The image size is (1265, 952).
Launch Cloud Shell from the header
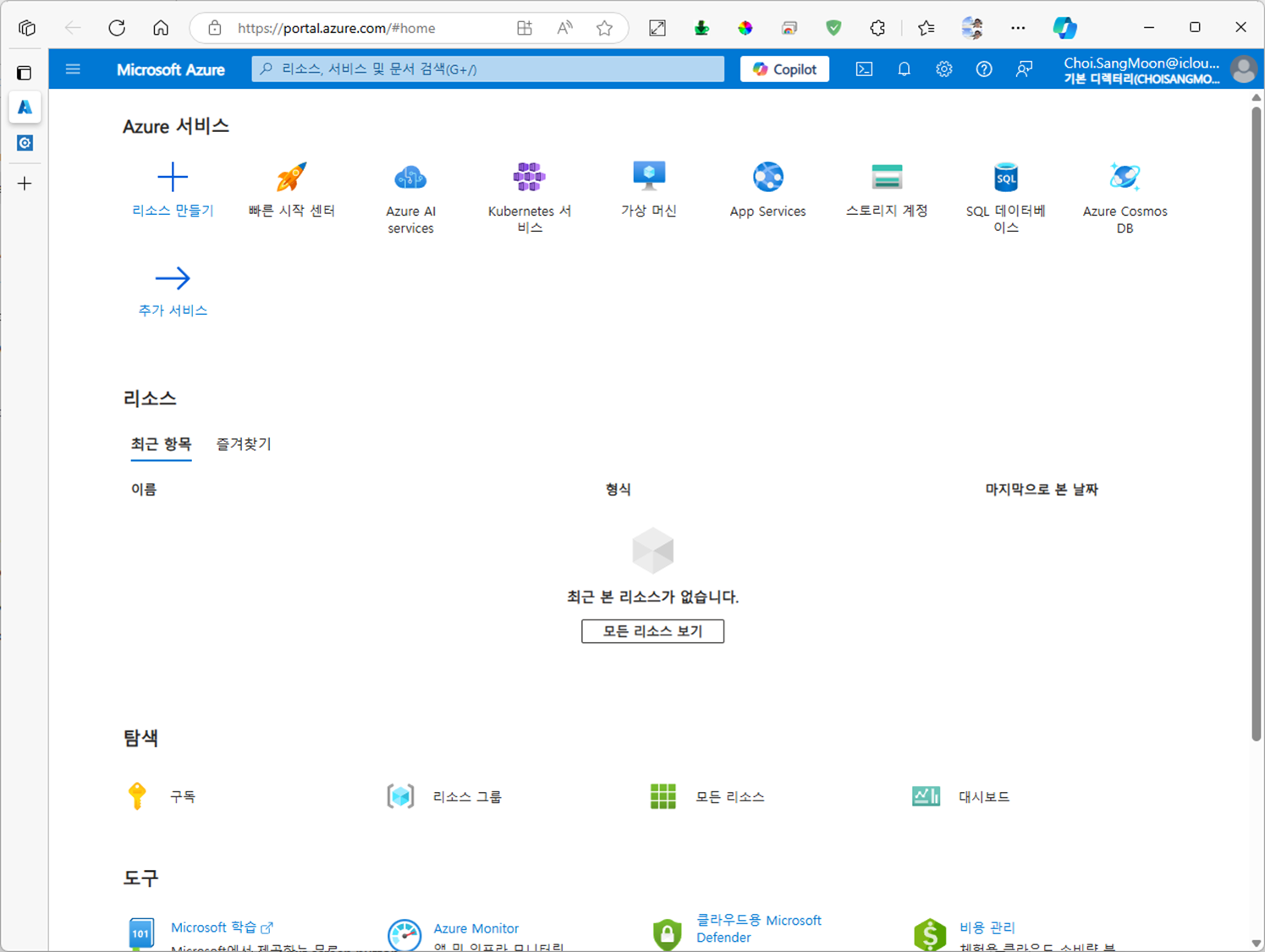coord(864,69)
